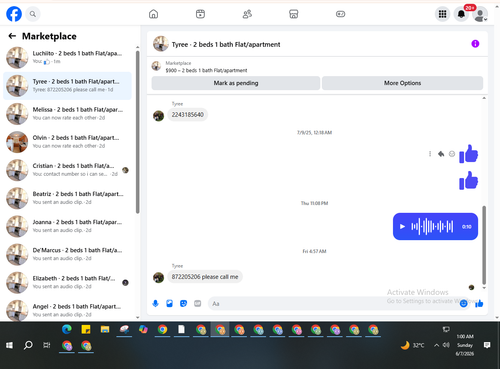Image resolution: width=500 pixels, height=369 pixels.
Task: Open the notifications bell
Action: pos(461,14)
